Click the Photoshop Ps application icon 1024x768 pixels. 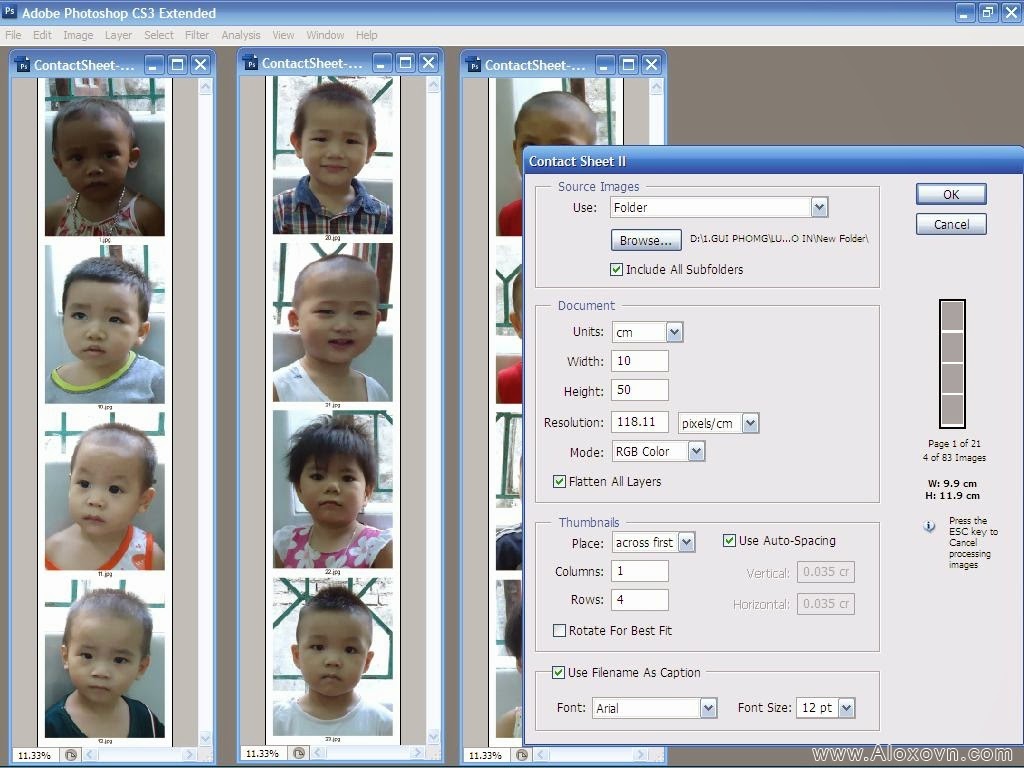(9, 11)
